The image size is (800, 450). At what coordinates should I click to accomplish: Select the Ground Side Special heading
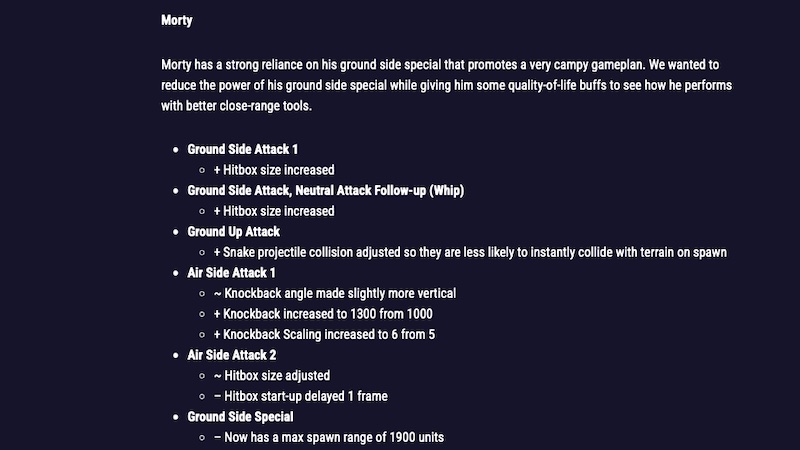pos(240,416)
